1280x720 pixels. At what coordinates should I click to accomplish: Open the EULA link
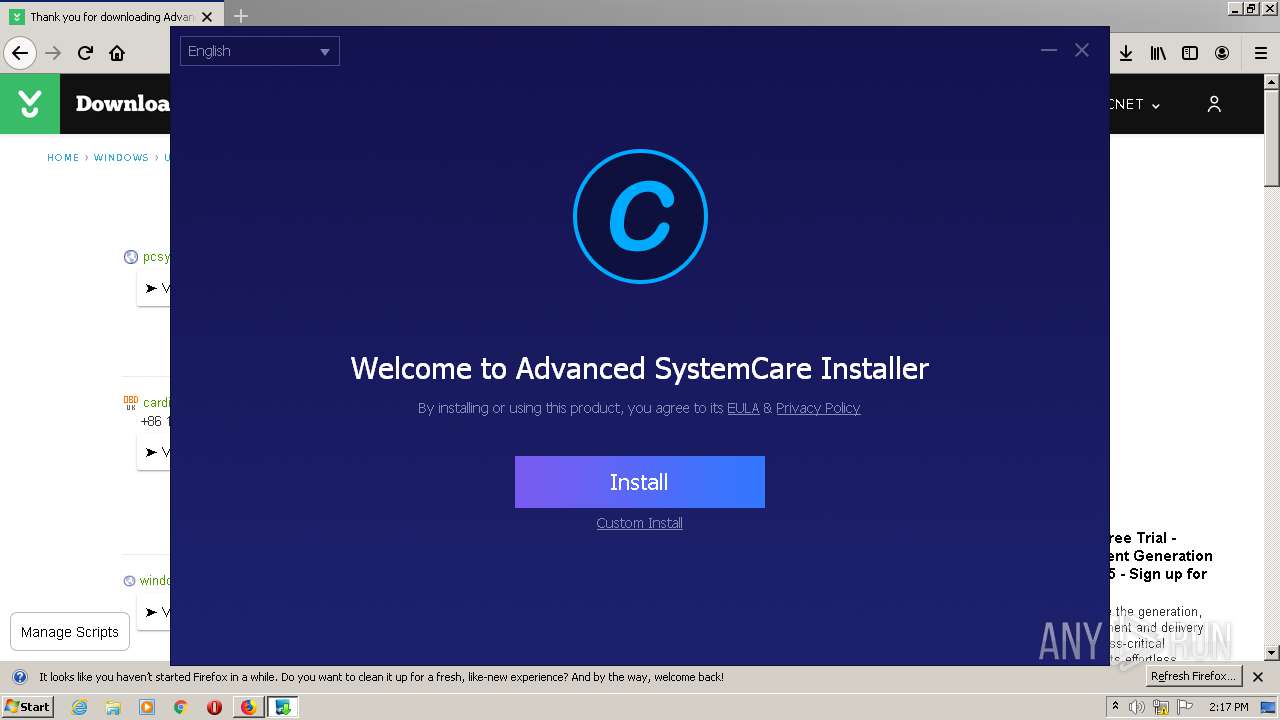click(x=743, y=408)
